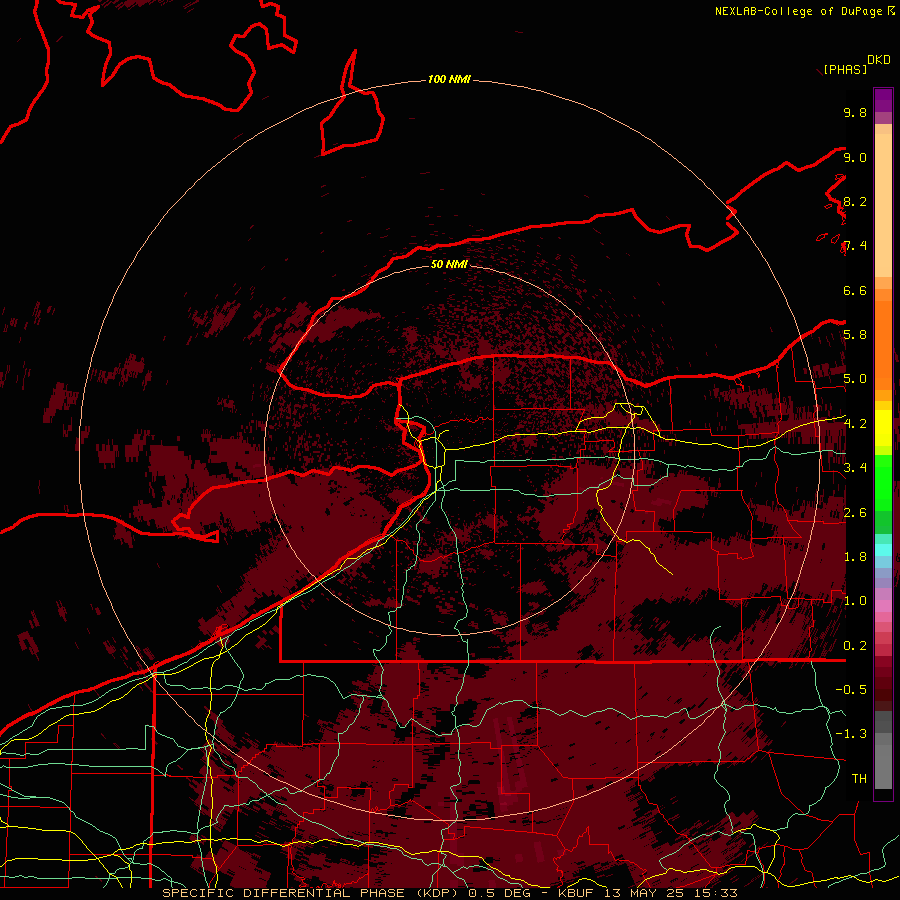Click the 7.4 value on the color scale
Image resolution: width=900 pixels, height=900 pixels.
(855, 246)
